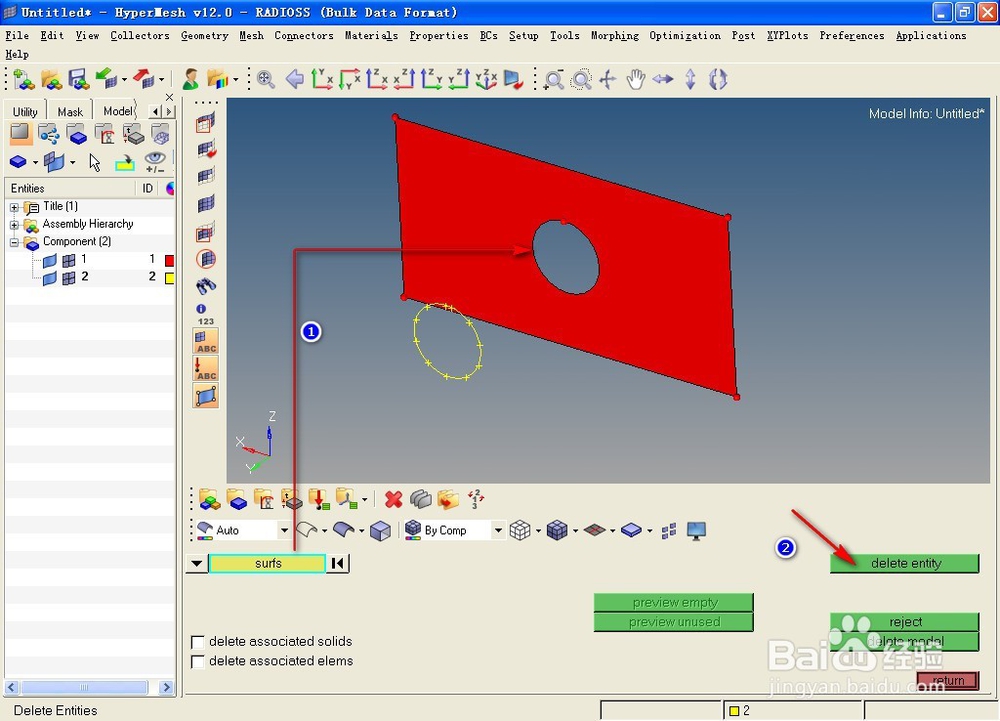1000x721 pixels.
Task: Close the browser tab area with X
Action: [169, 97]
